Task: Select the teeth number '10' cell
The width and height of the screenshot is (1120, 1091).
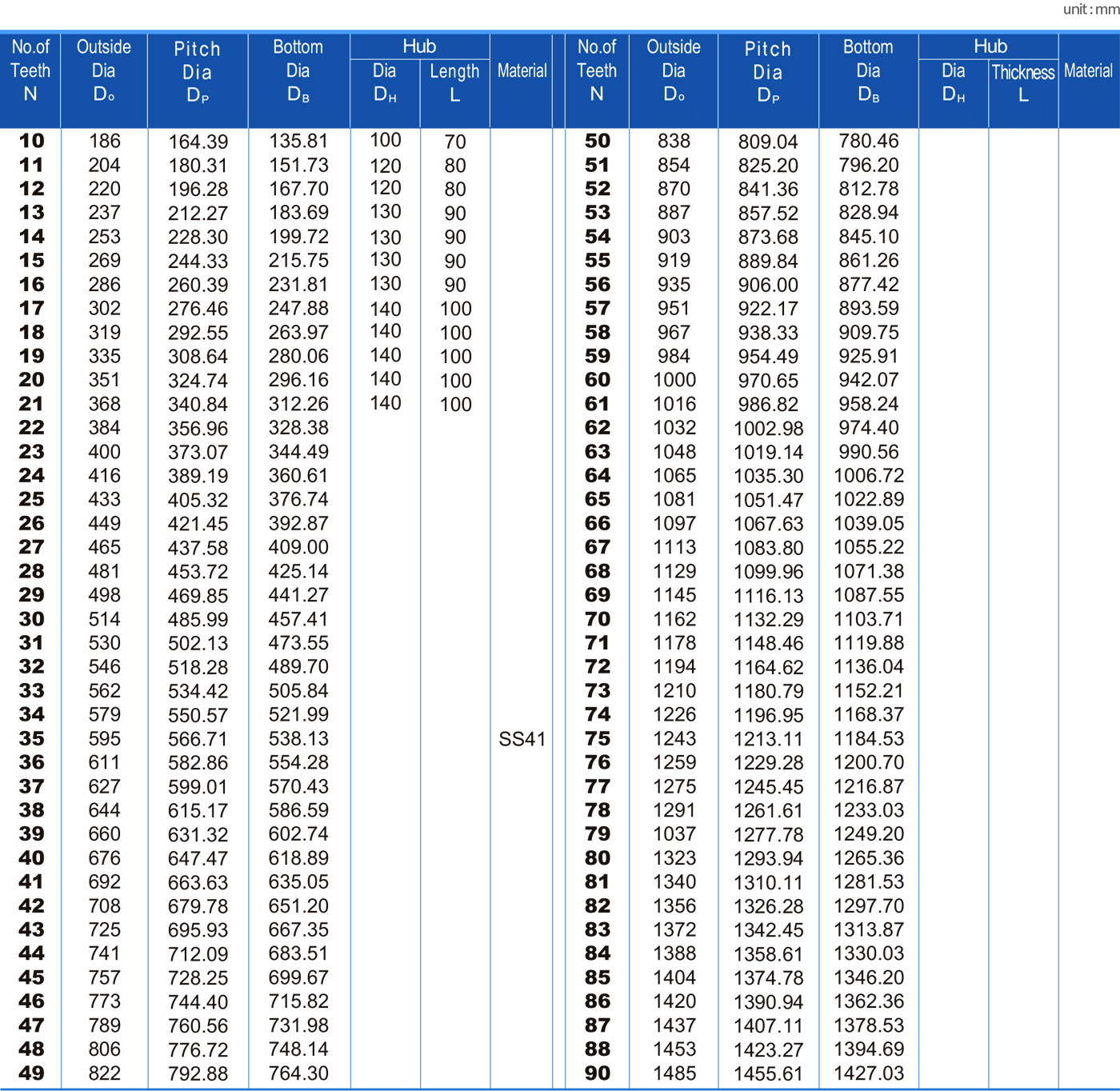Action: (x=31, y=141)
